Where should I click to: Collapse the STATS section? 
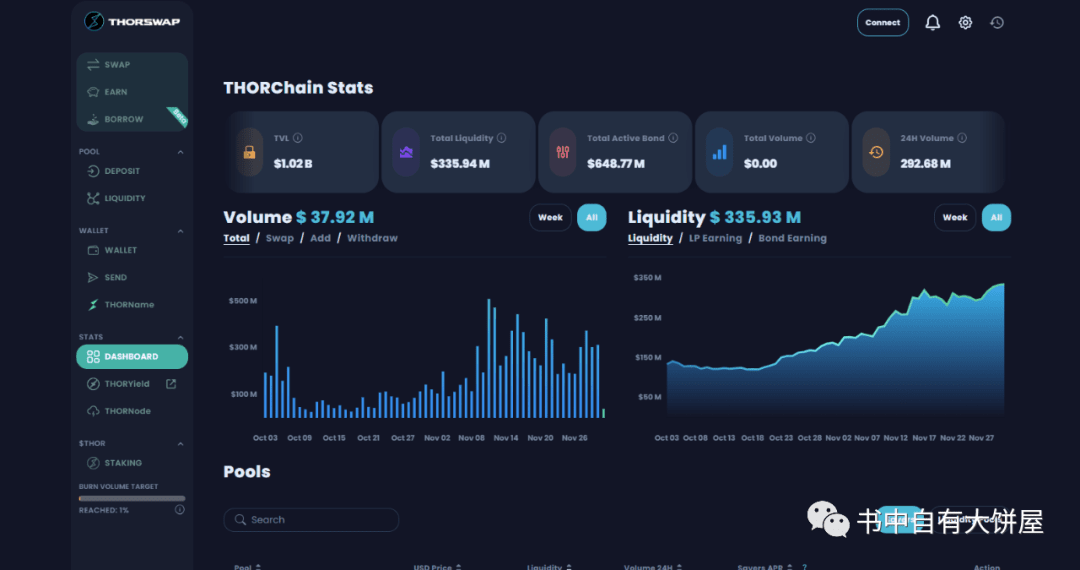(180, 337)
